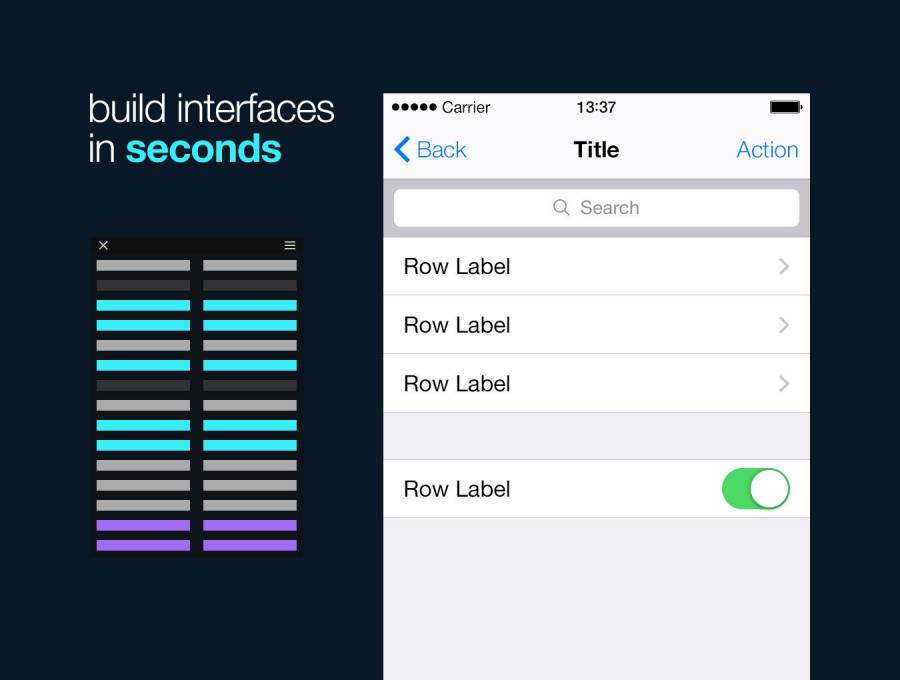
Task: Tap the Action link in navigation bar
Action: coord(767,150)
